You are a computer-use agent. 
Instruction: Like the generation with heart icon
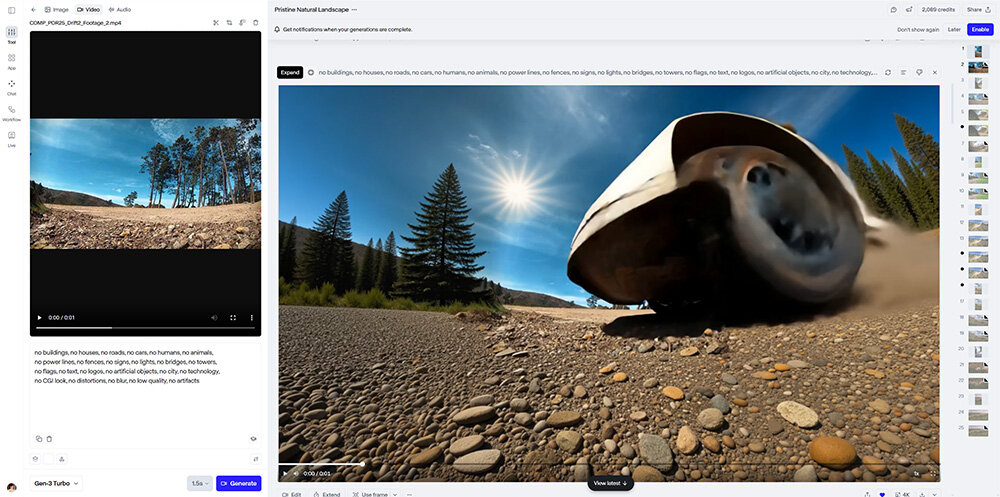click(x=881, y=494)
